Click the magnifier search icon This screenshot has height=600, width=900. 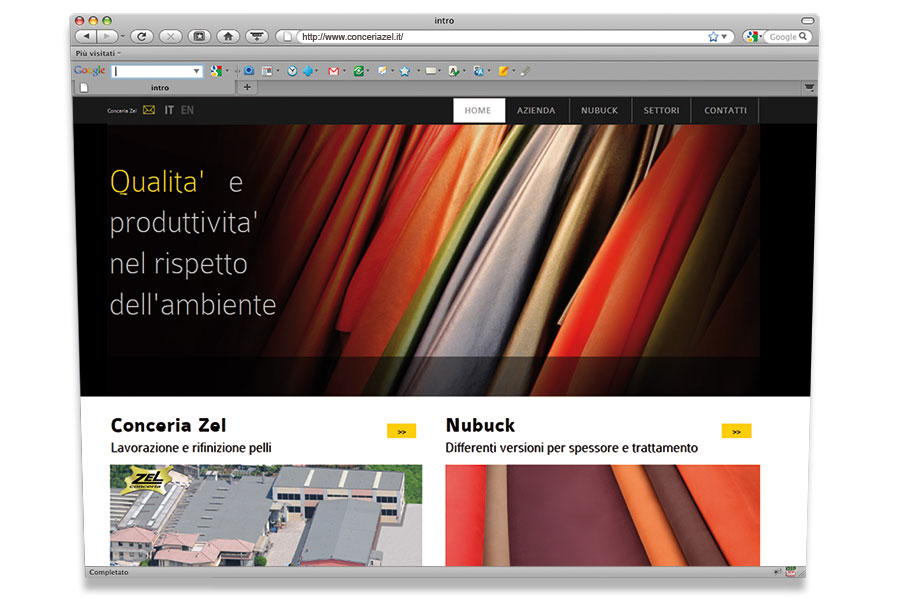tap(803, 36)
